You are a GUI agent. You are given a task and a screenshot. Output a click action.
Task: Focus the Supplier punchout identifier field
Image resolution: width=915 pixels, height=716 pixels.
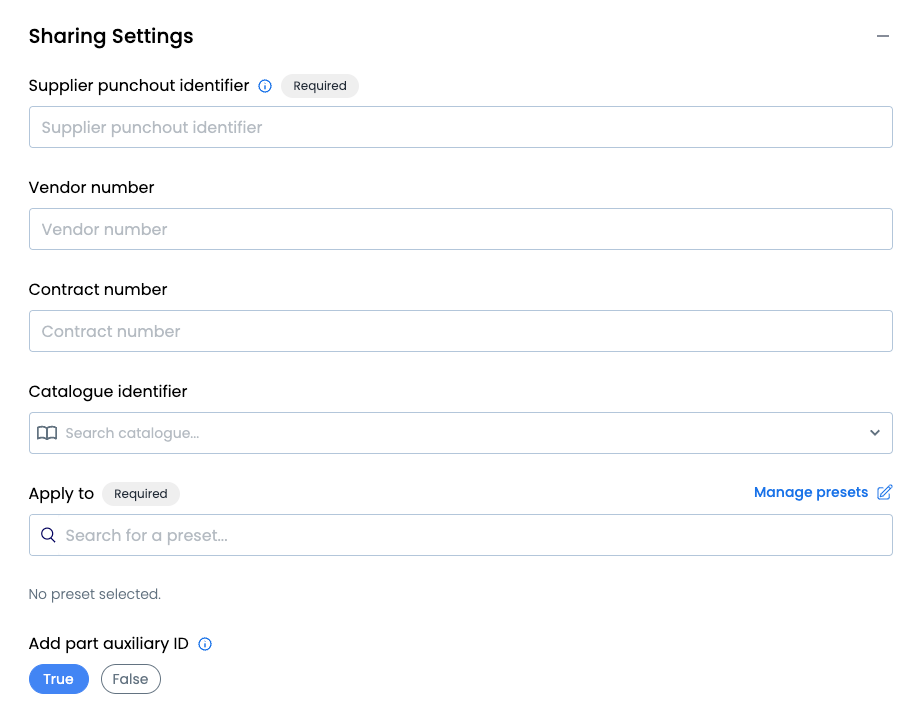tap(460, 127)
